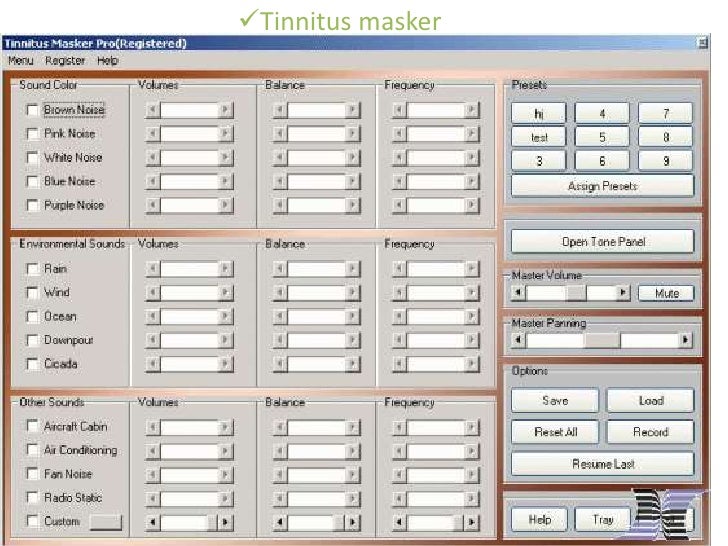
Task: Click the small browse button beside Custom
Action: [x=106, y=522]
